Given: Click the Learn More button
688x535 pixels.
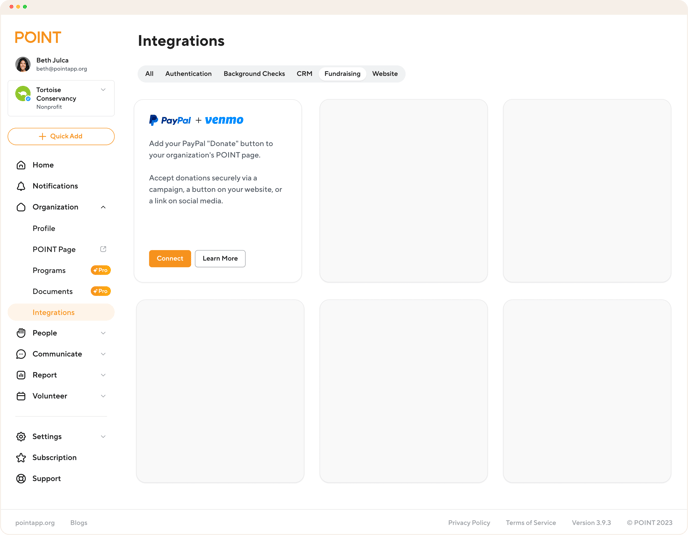Looking at the screenshot, I should (220, 259).
